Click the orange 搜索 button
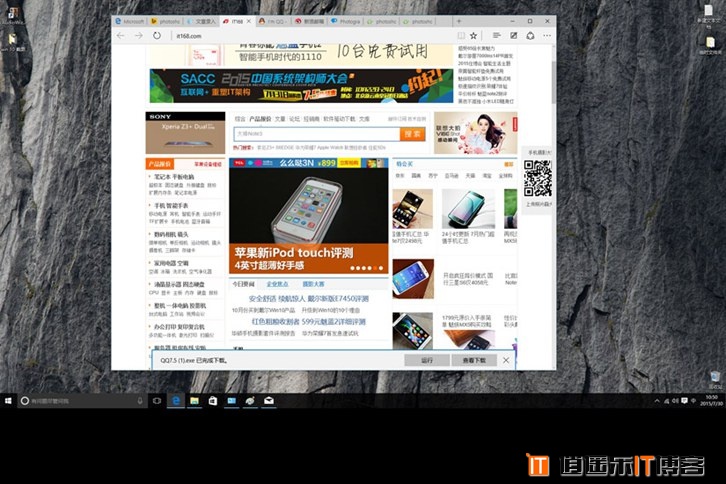726x484 pixels. (x=412, y=134)
